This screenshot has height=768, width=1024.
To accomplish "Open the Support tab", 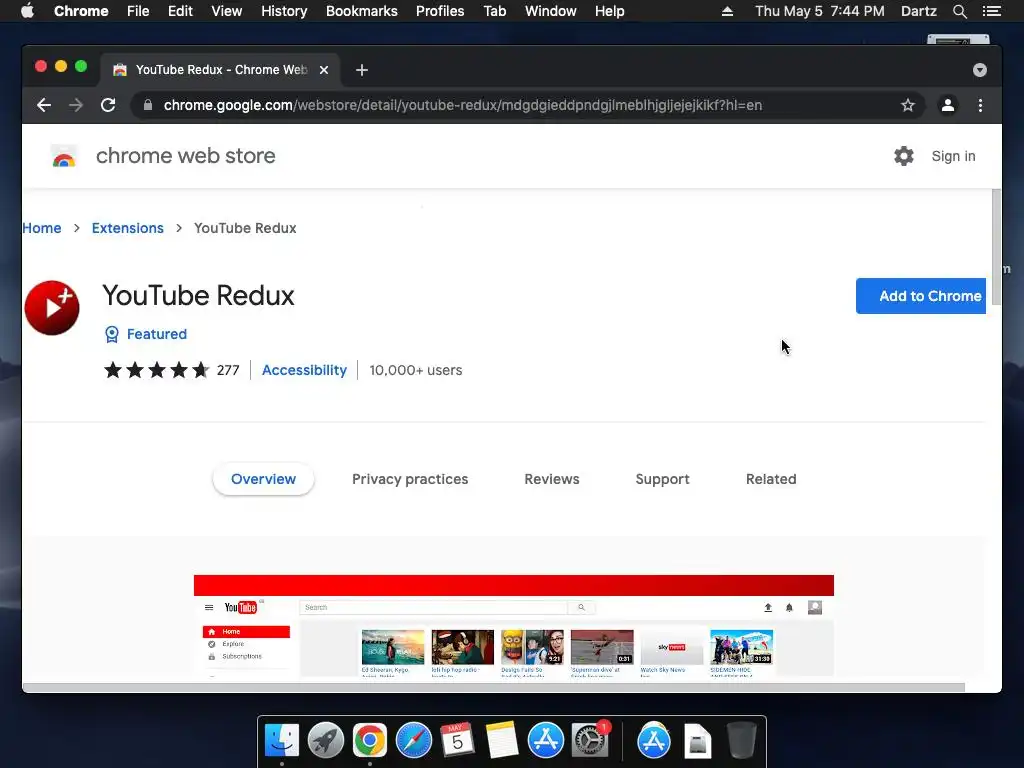I will click(662, 479).
